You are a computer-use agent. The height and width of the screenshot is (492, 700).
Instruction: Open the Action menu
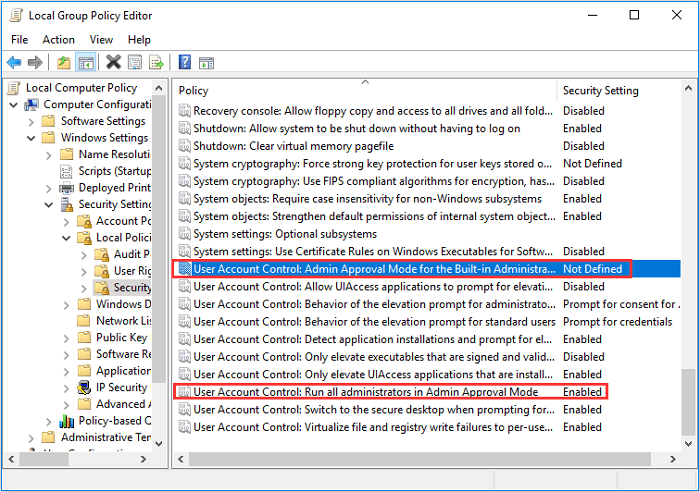[58, 39]
